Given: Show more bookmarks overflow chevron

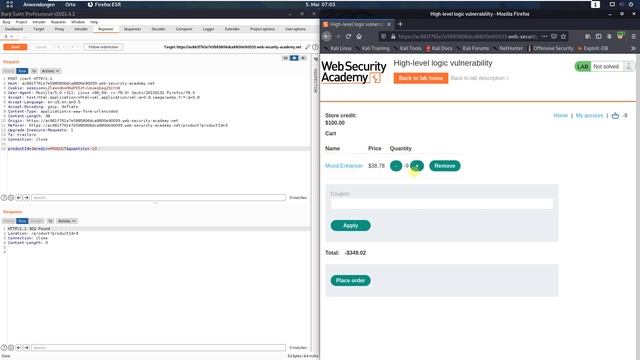Looking at the screenshot, I should [633, 48].
